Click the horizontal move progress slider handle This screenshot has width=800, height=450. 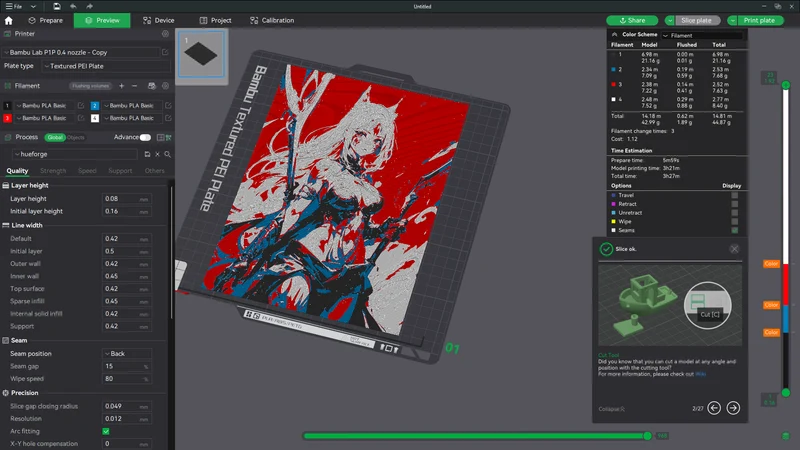(647, 436)
